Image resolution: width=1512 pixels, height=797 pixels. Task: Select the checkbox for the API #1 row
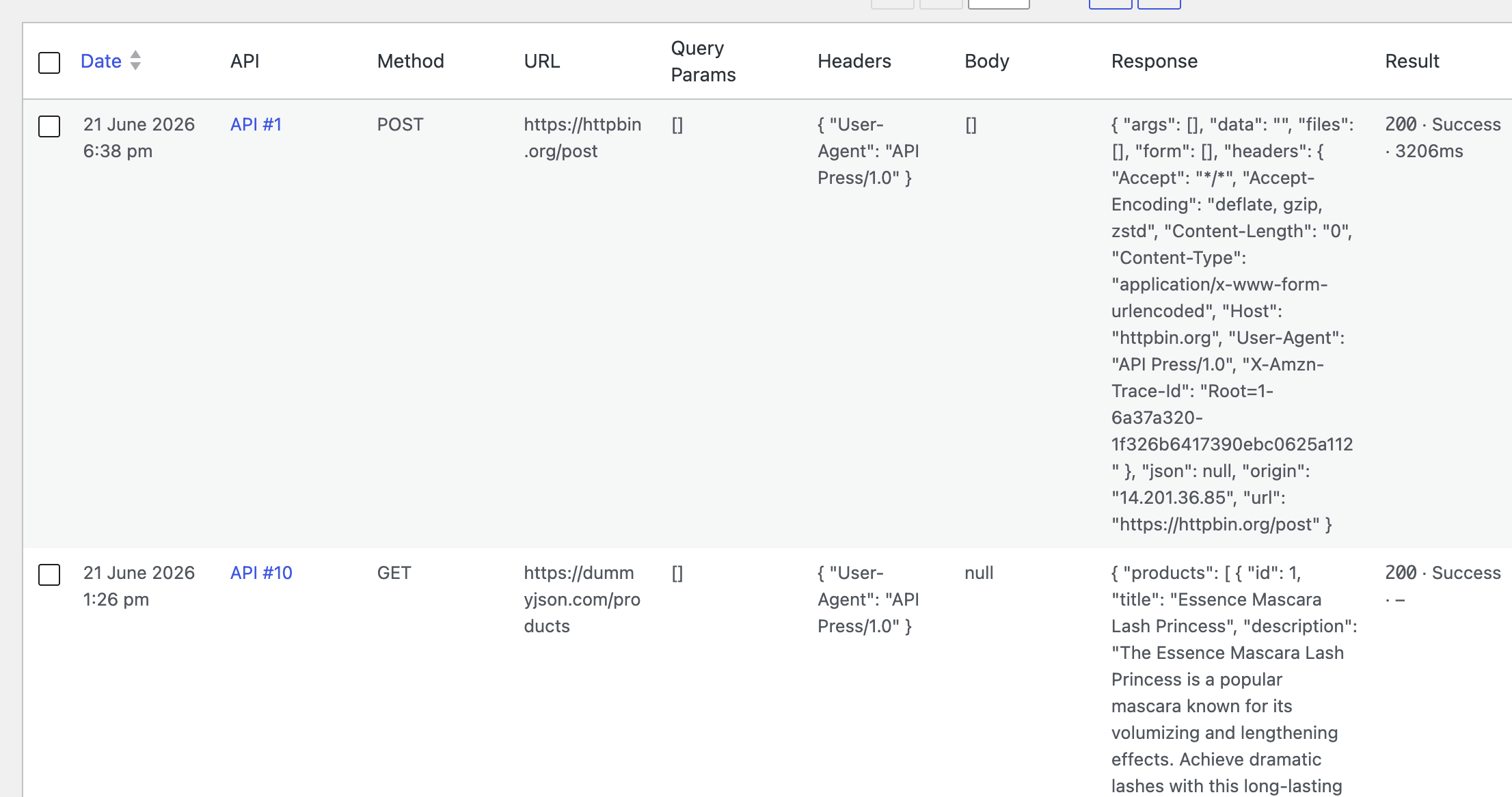coord(49,126)
